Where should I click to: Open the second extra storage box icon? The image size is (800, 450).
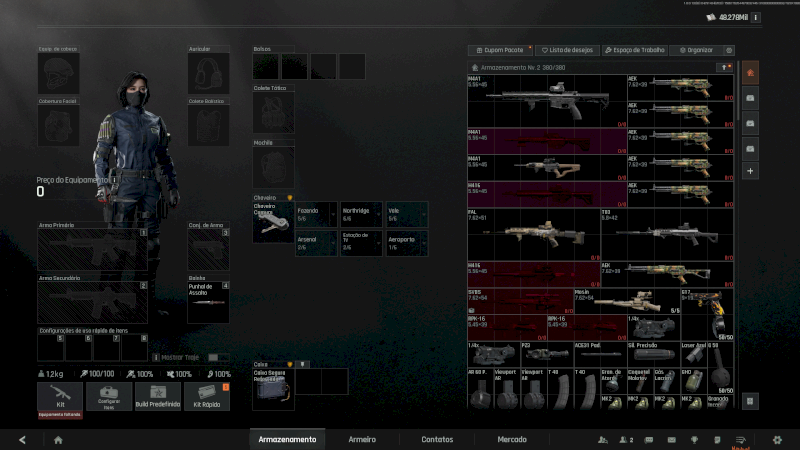(750, 123)
